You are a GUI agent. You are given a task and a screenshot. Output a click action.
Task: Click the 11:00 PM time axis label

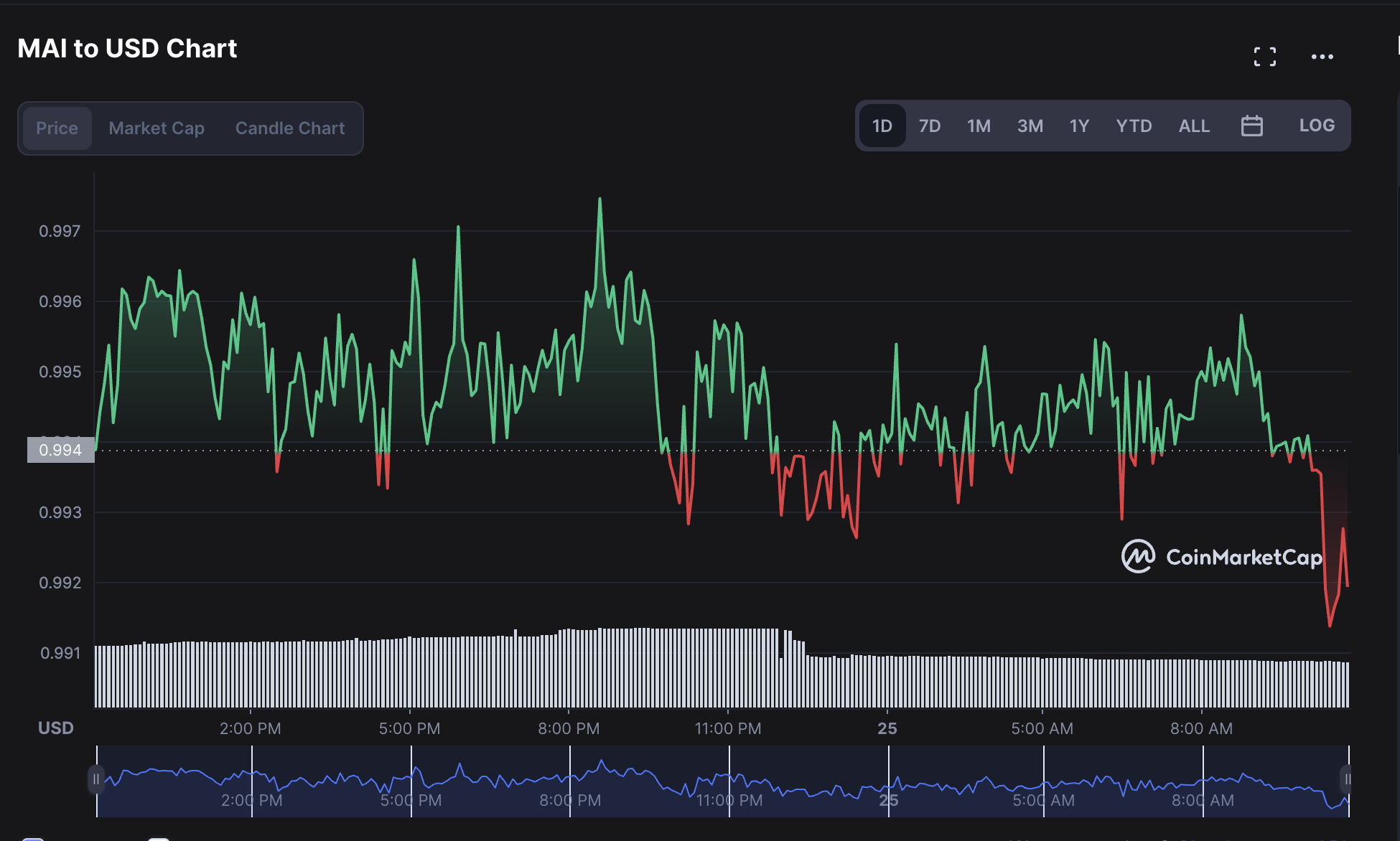click(728, 728)
